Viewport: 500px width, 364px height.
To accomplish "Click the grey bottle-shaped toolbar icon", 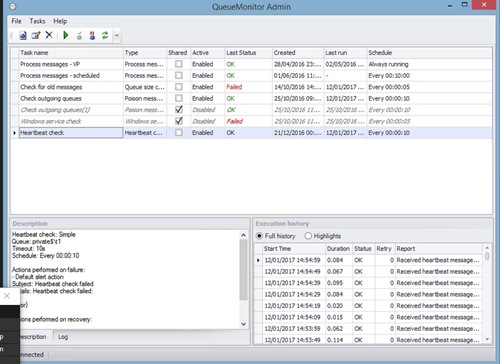I will [79, 35].
